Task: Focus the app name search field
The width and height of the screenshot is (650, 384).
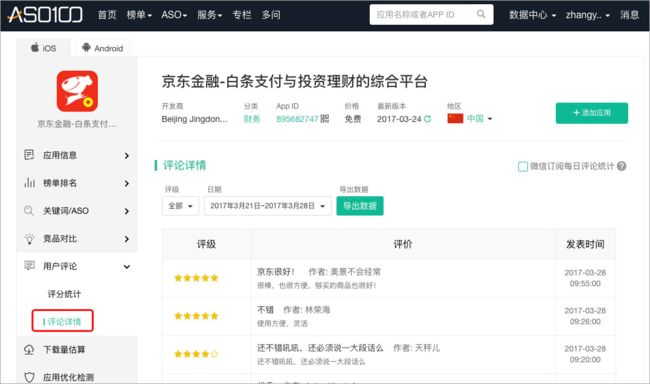Action: pyautogui.click(x=423, y=15)
